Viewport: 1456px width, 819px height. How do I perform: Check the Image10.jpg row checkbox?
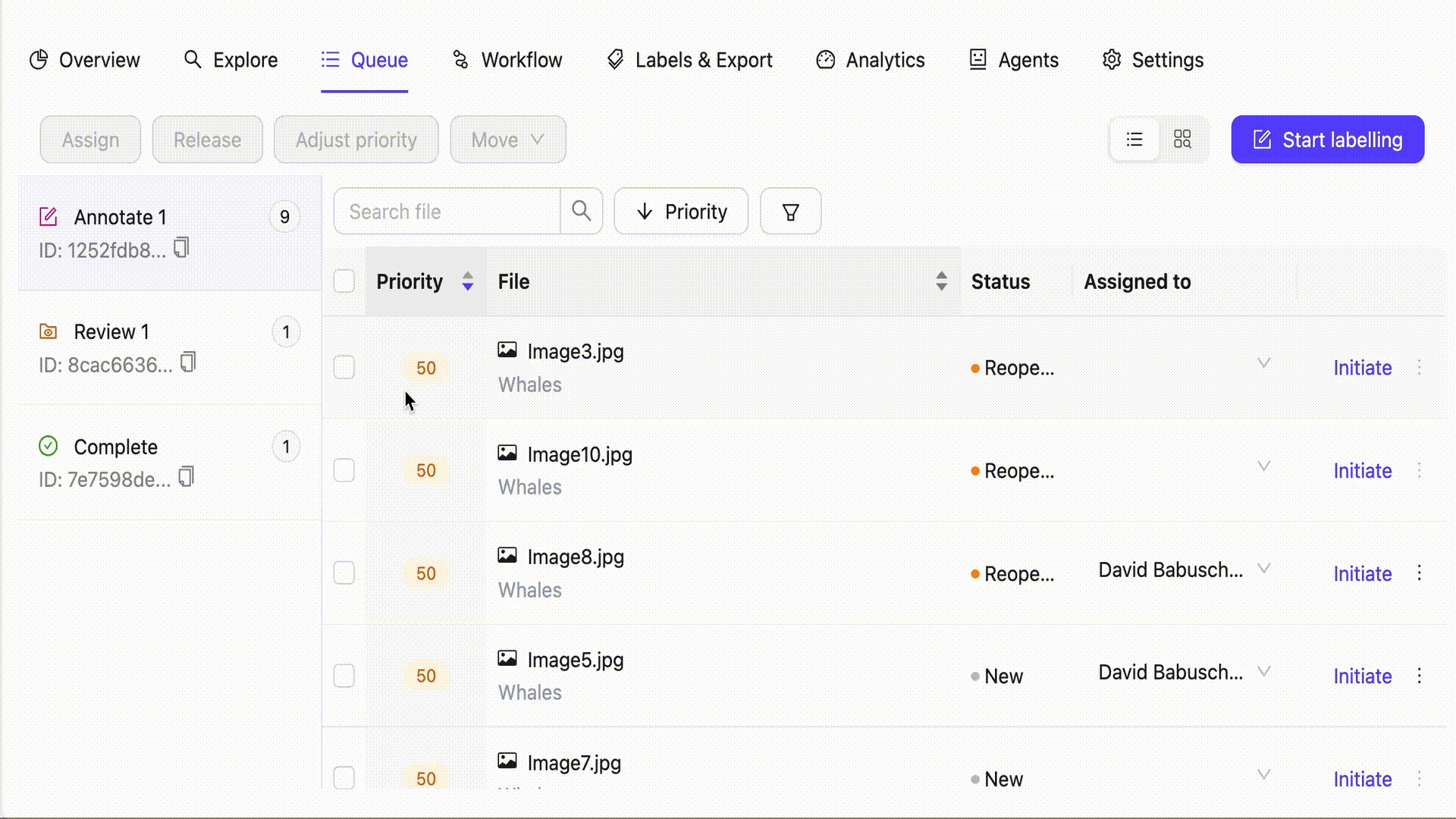point(344,471)
